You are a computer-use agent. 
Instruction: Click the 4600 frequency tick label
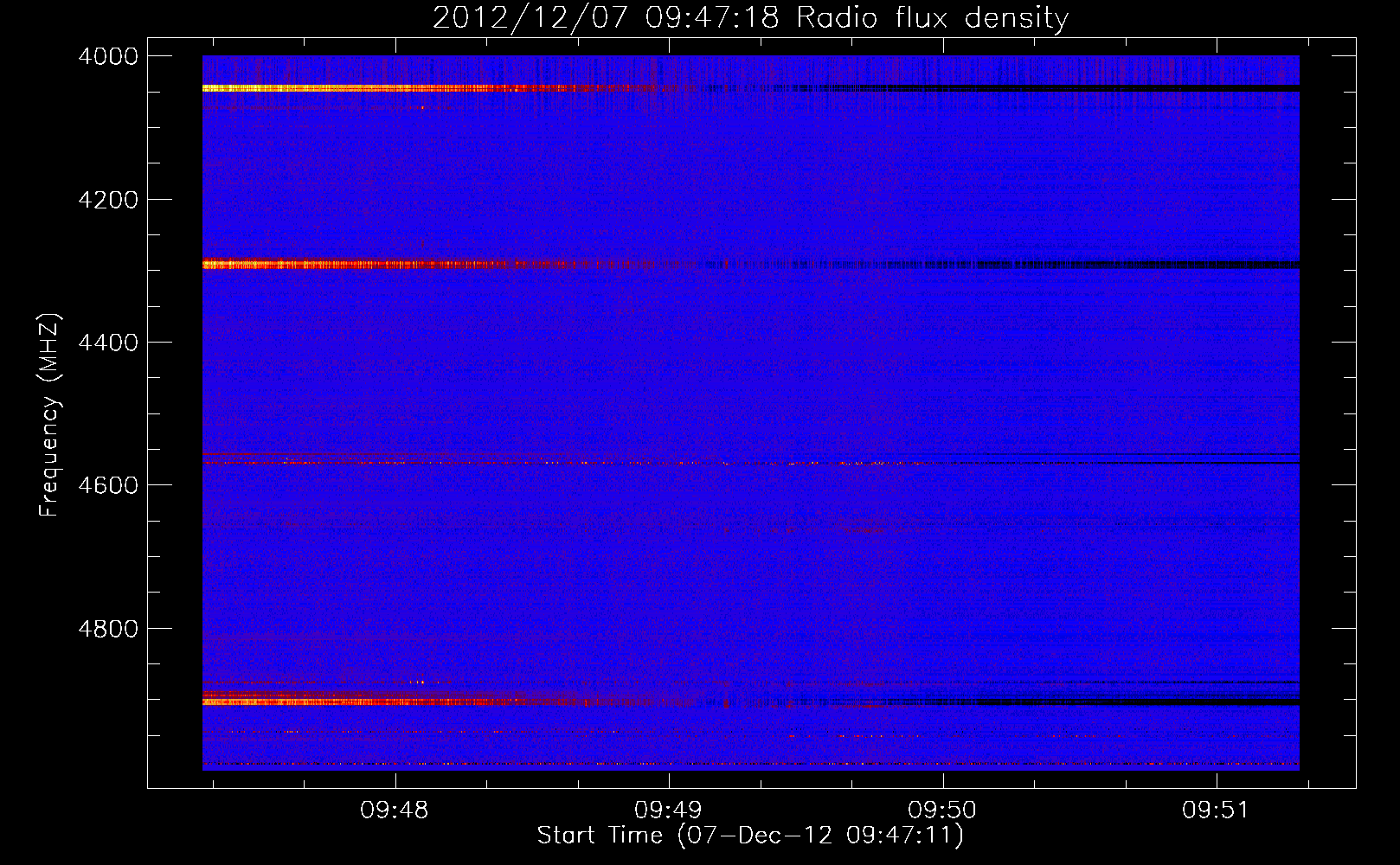click(x=108, y=485)
